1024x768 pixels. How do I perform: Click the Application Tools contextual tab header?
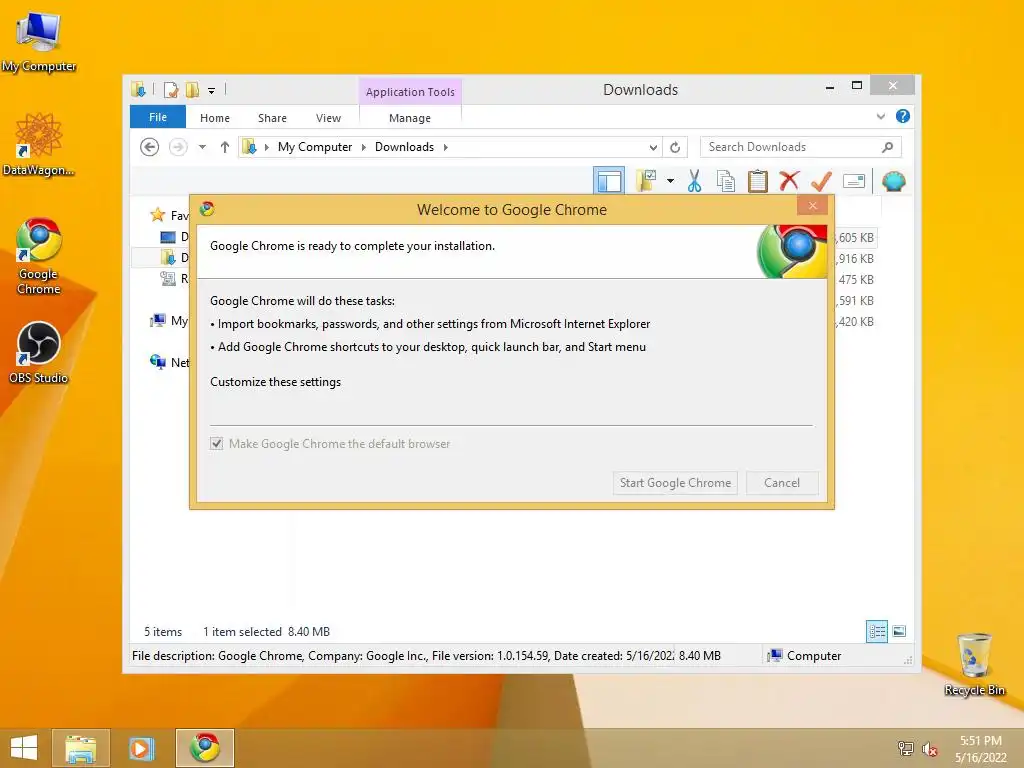tap(410, 92)
